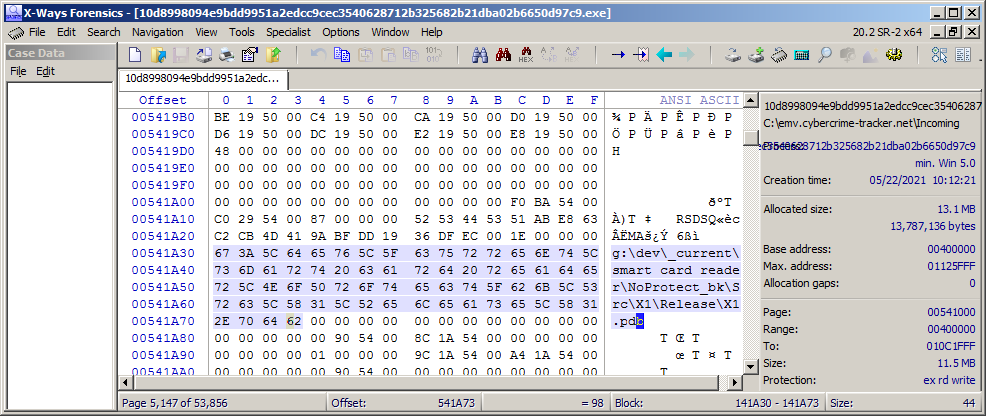Open a file using the folder icon
The width and height of the screenshot is (986, 416).
coord(158,55)
